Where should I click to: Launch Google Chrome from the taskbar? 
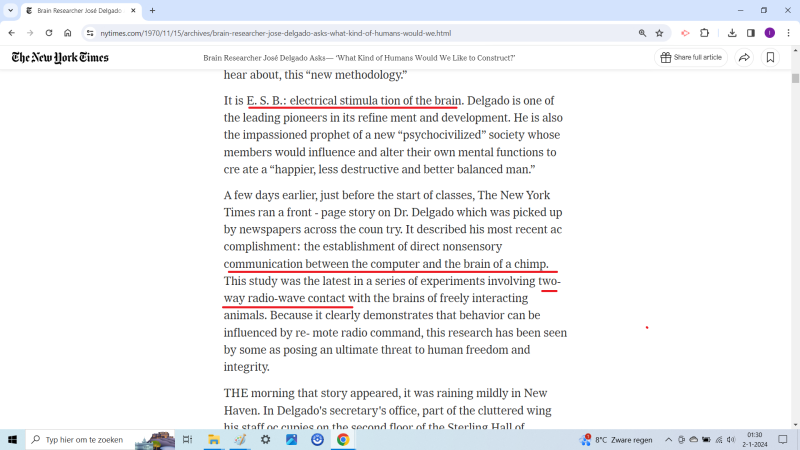[343, 439]
